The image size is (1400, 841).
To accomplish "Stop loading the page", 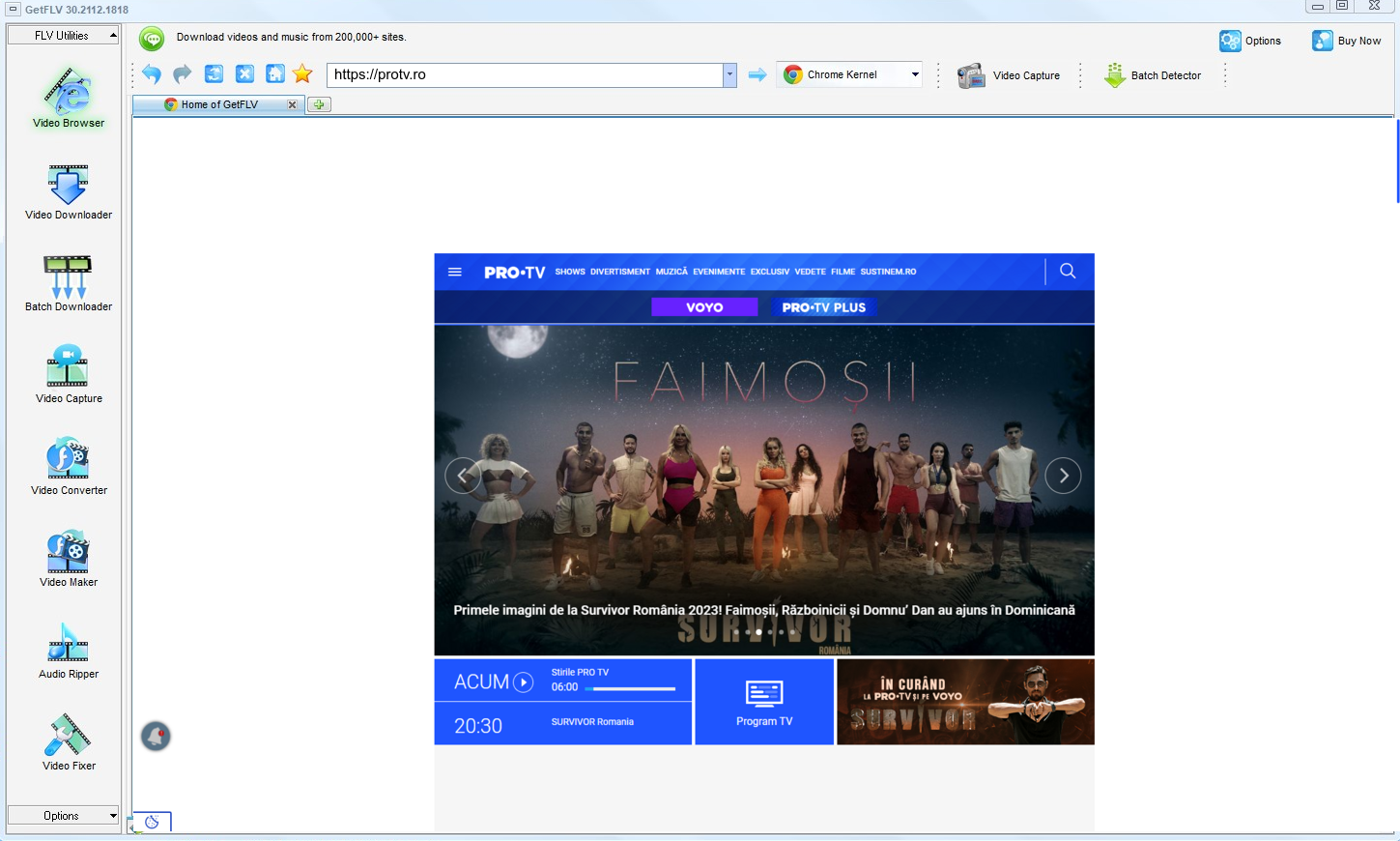I will pos(244,74).
